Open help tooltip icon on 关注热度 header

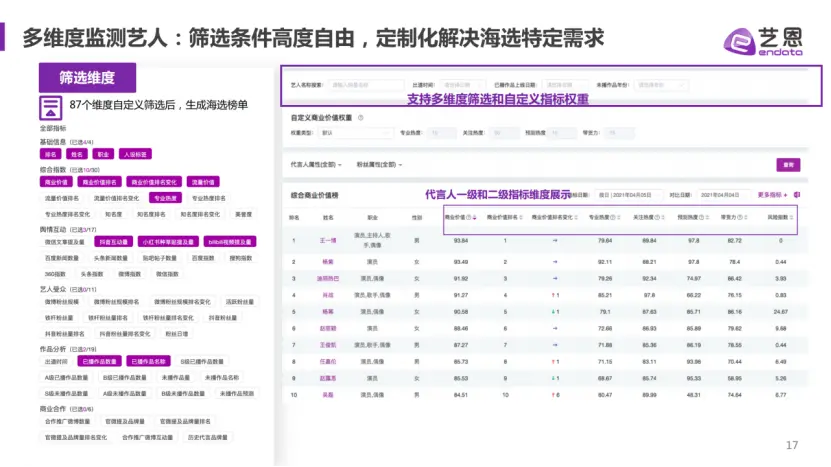(x=657, y=217)
